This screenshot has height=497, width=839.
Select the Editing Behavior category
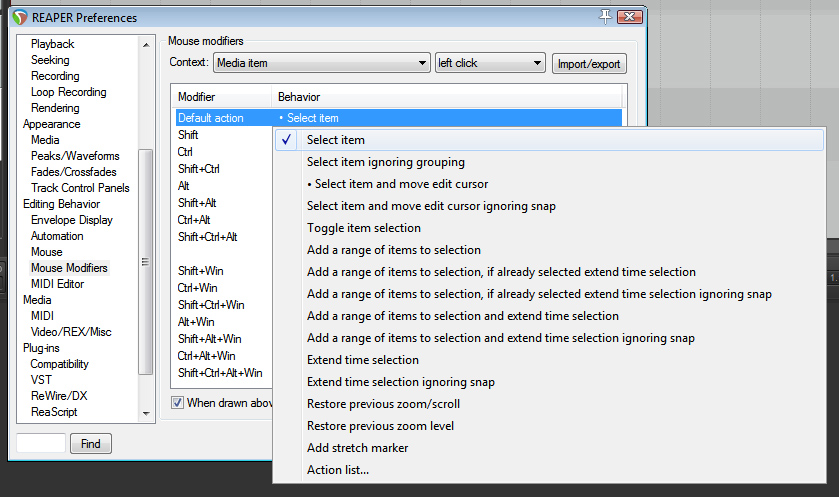(x=62, y=204)
